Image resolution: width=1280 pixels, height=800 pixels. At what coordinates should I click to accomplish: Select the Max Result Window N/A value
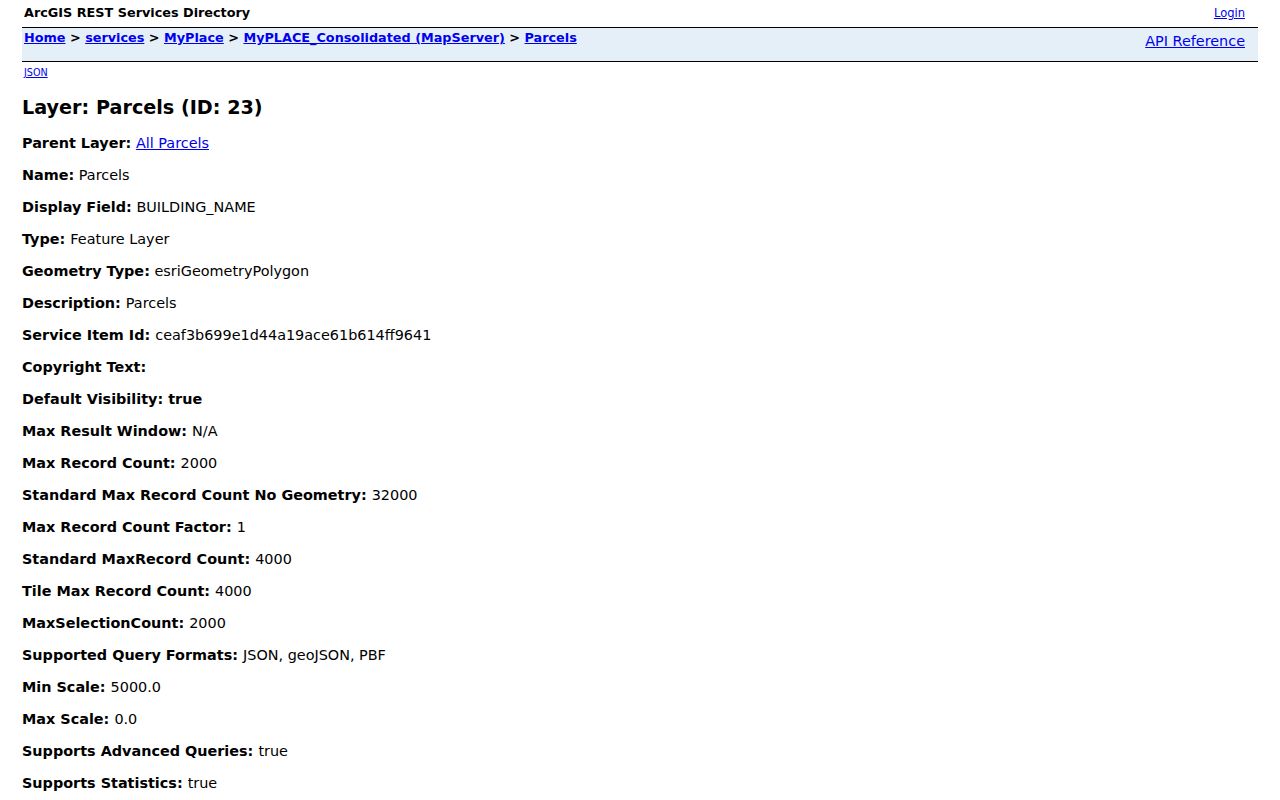coord(205,431)
